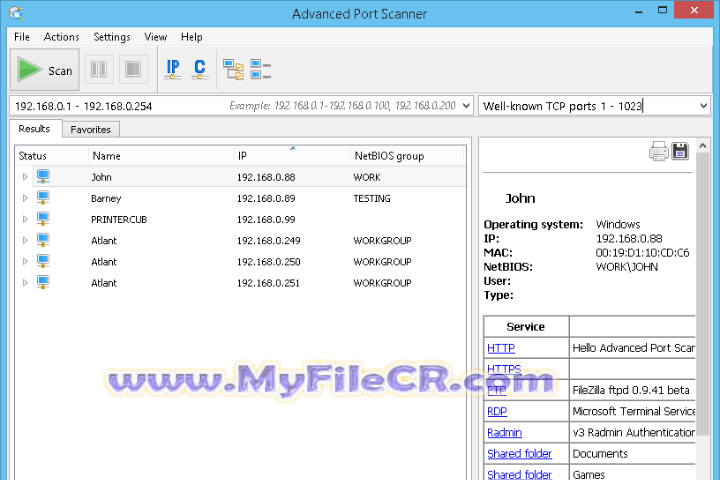Screen dimensions: 720x480
Task: Collapse all list items icon
Action: click(x=260, y=69)
